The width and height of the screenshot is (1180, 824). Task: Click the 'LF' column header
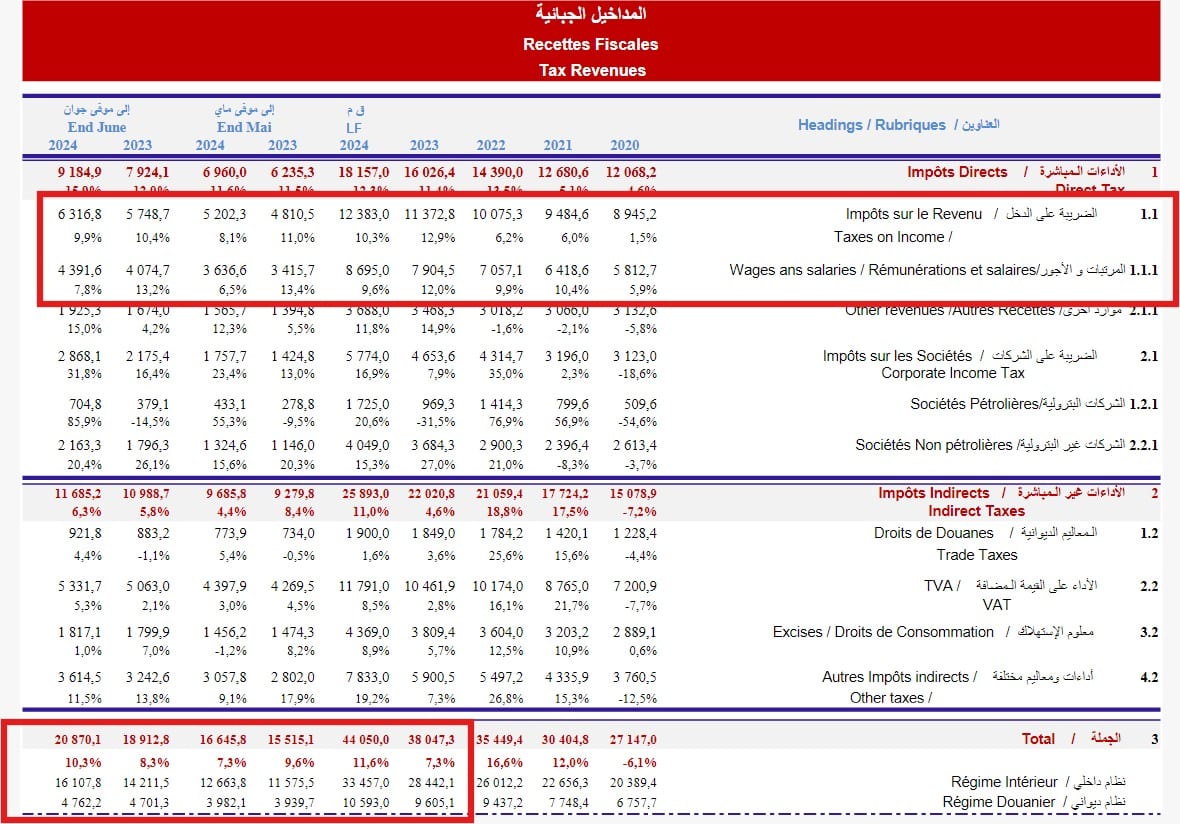[353, 127]
